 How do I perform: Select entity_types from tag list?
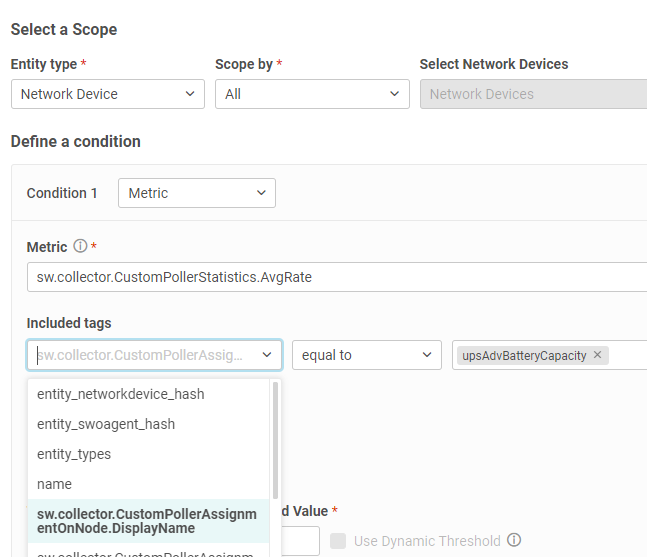(74, 454)
